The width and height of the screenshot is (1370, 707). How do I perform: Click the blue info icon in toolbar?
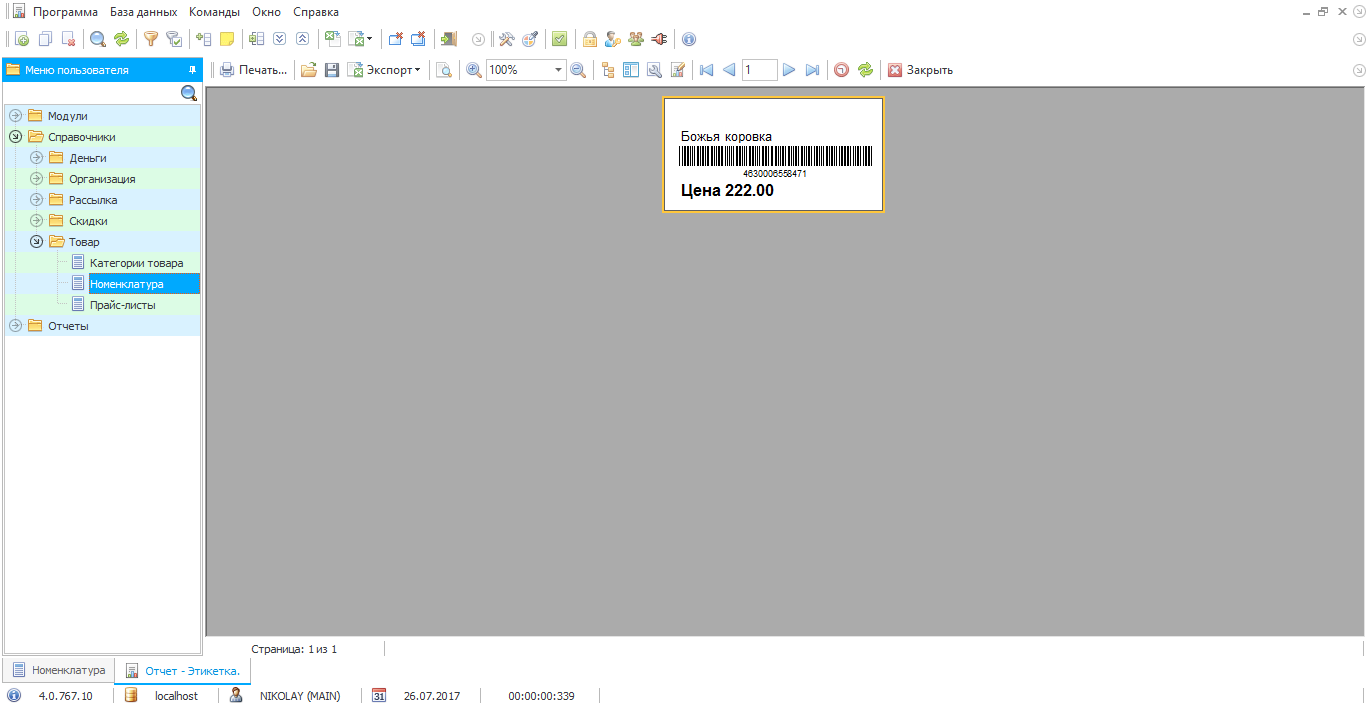(x=689, y=40)
